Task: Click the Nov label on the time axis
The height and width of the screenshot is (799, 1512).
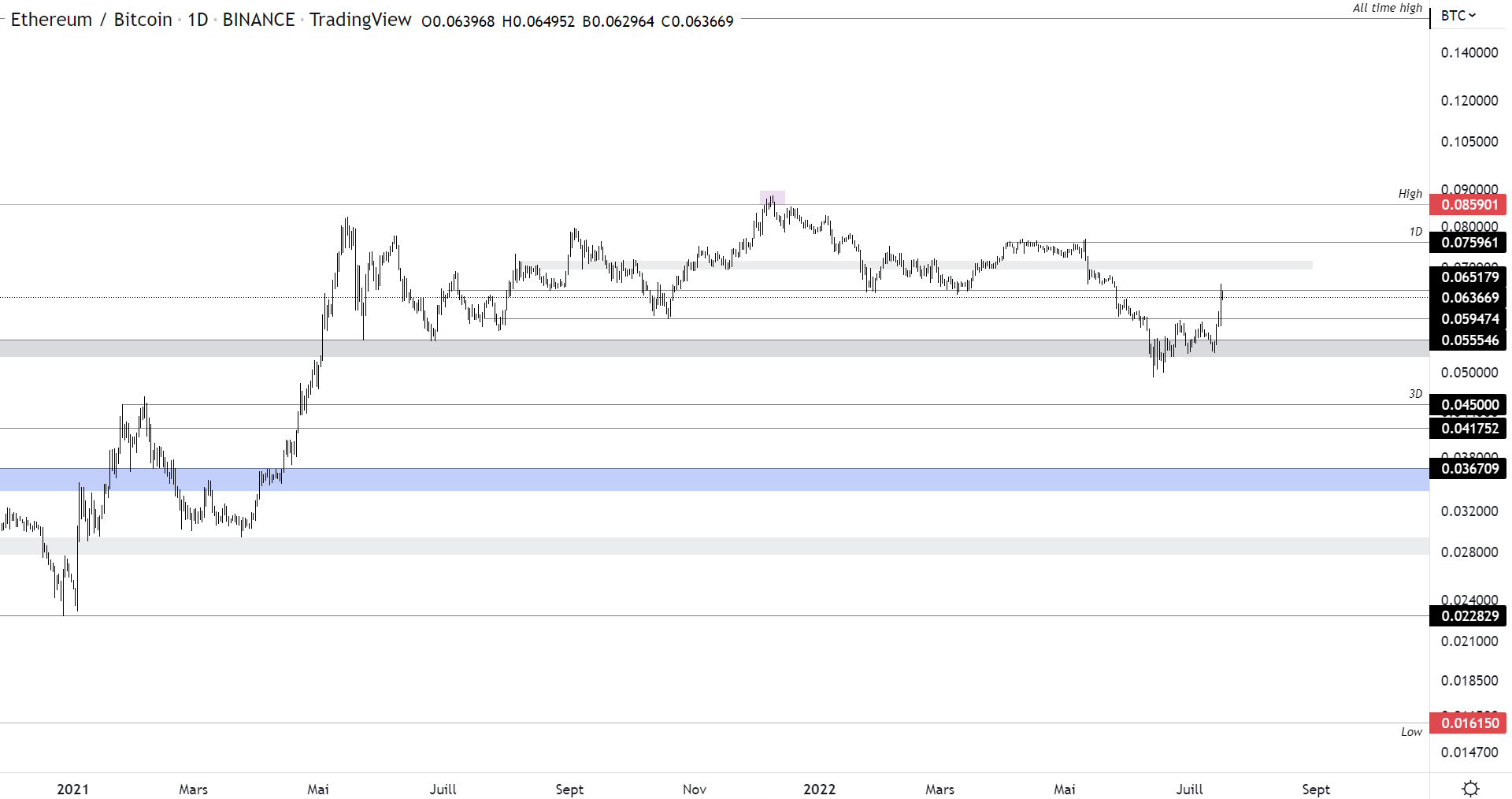Action: (x=695, y=790)
